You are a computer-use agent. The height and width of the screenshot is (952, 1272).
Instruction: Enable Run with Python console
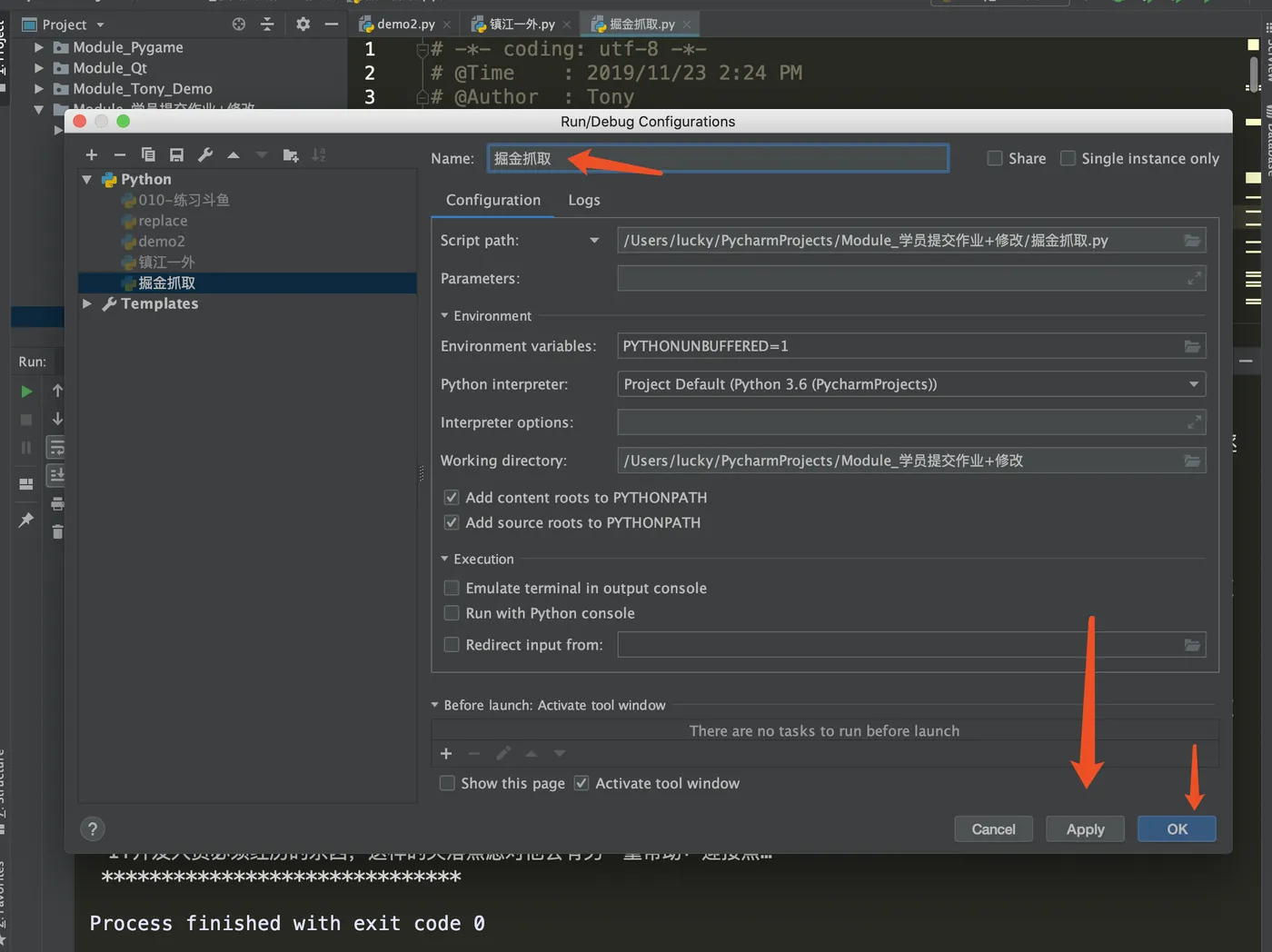point(452,614)
